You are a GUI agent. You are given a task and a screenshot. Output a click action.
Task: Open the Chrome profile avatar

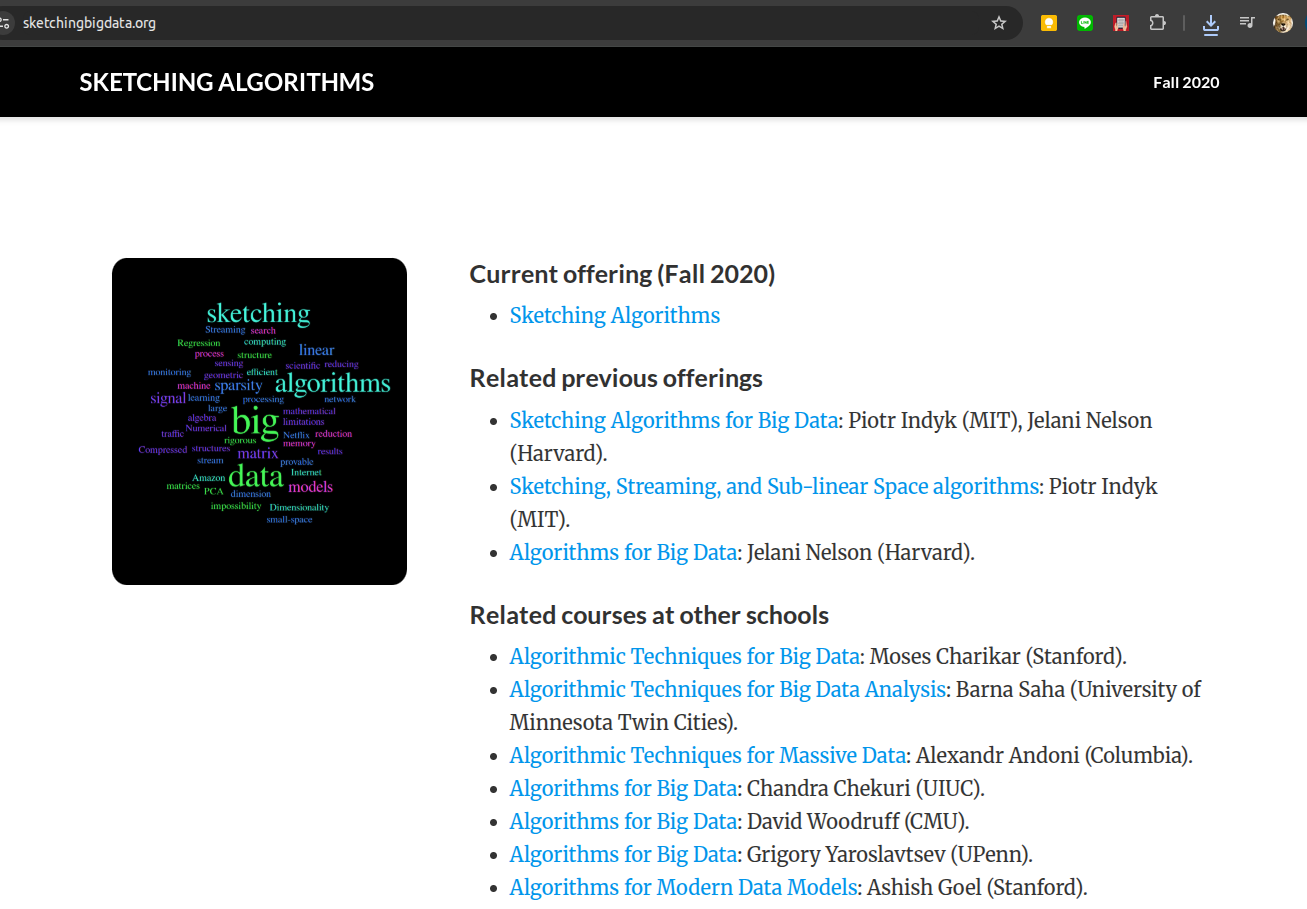click(1283, 23)
